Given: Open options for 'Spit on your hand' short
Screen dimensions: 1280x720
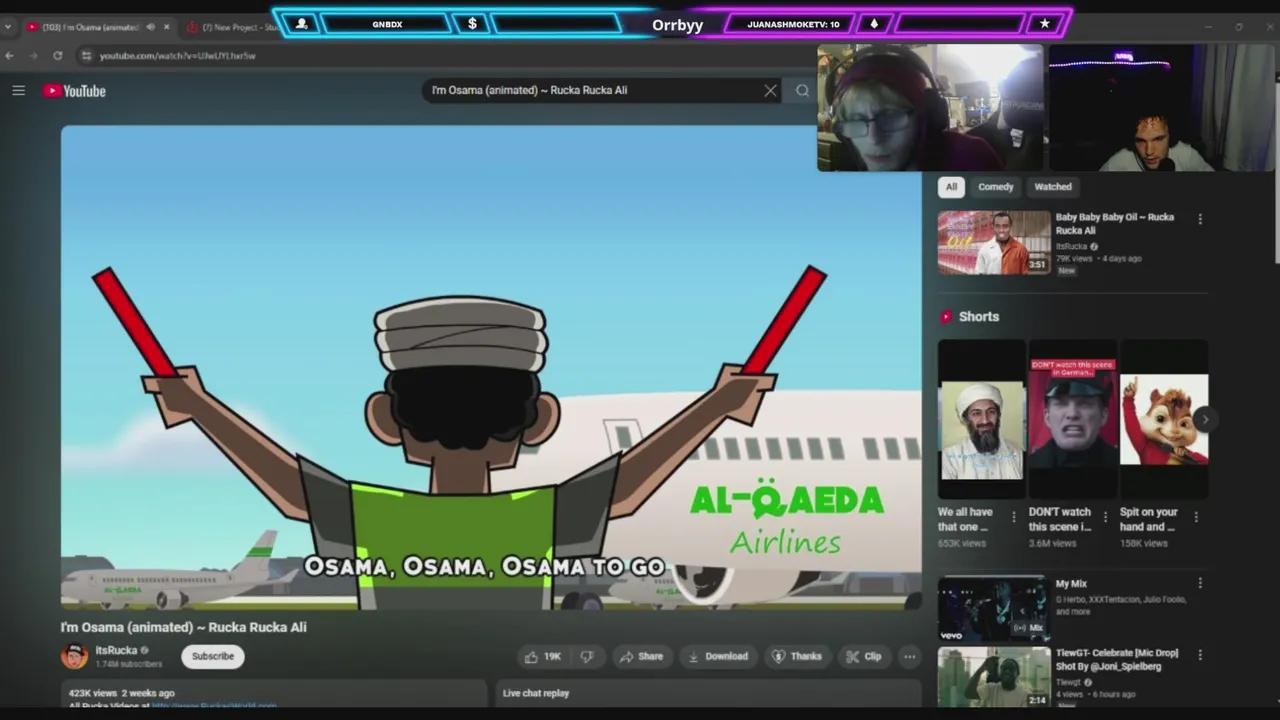Looking at the screenshot, I should click(1196, 517).
